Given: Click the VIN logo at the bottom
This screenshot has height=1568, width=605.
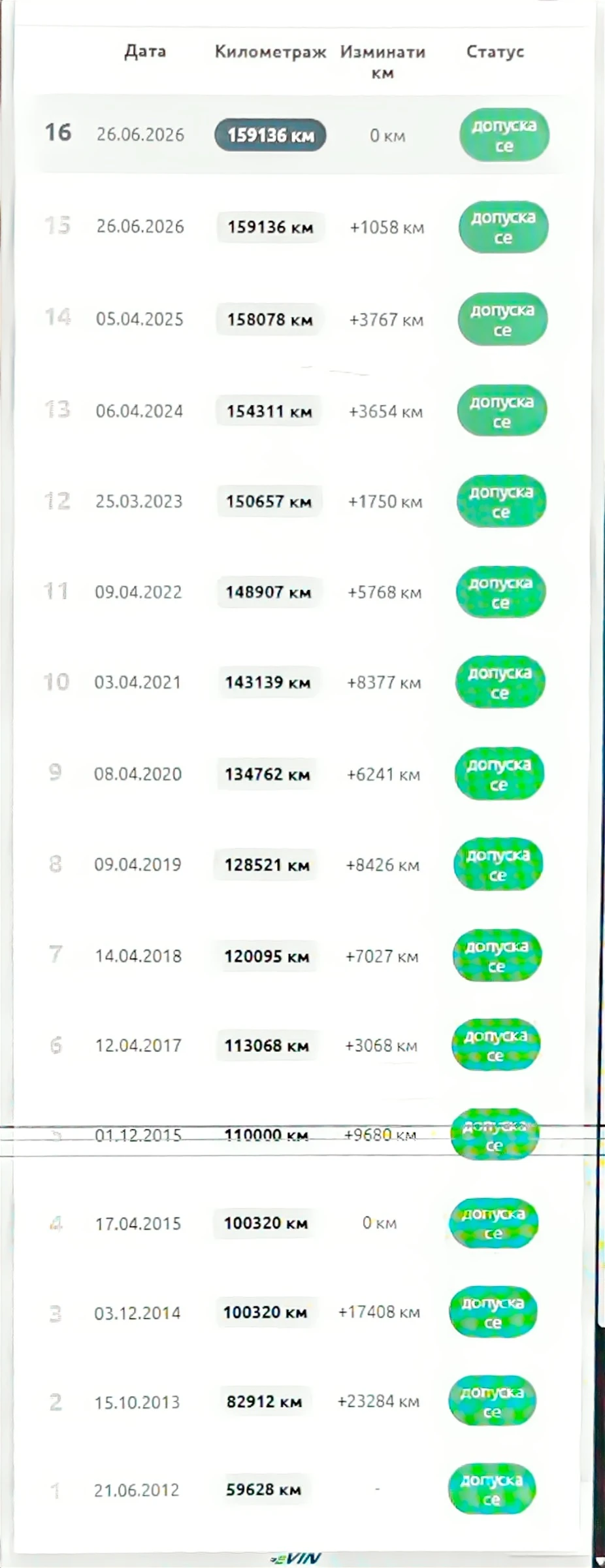Looking at the screenshot, I should (296, 1559).
